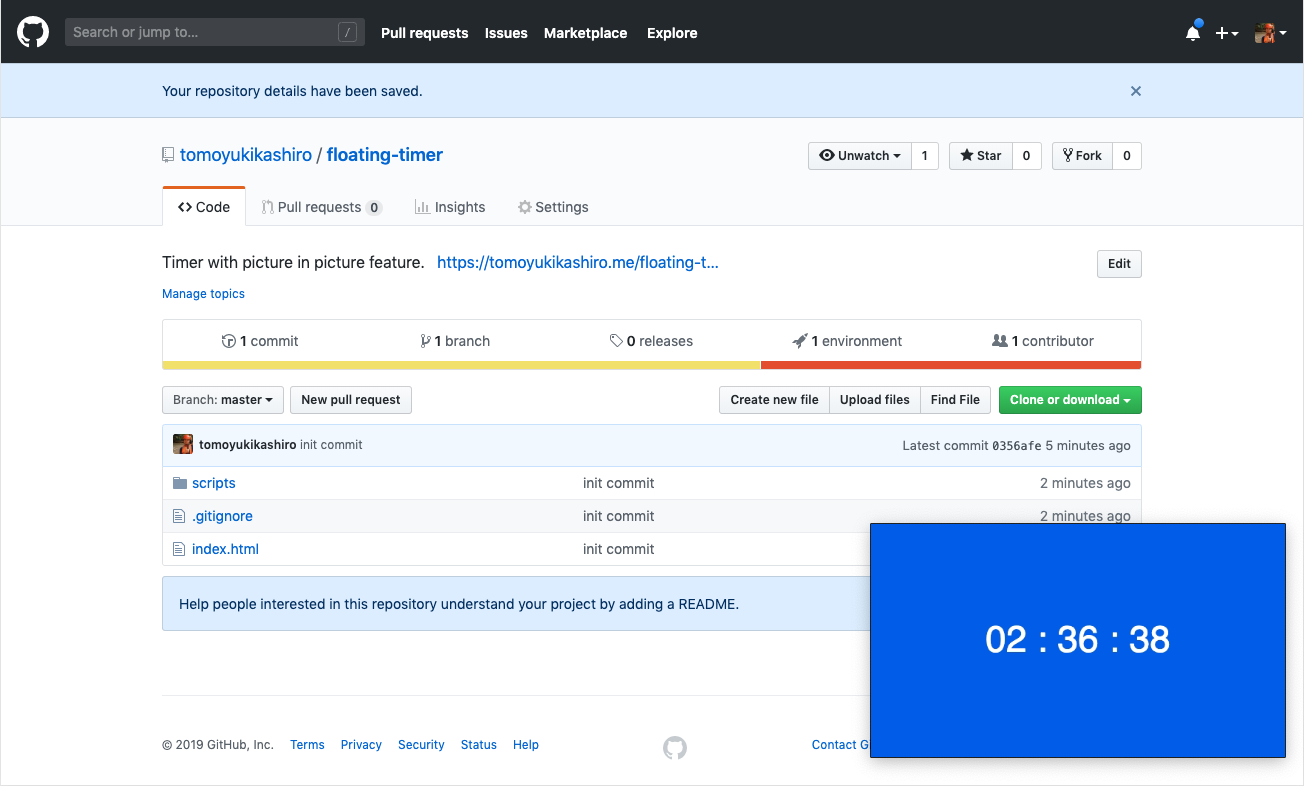Image resolution: width=1304 pixels, height=786 pixels.
Task: Open the Clone or download dropdown
Action: tap(1069, 399)
